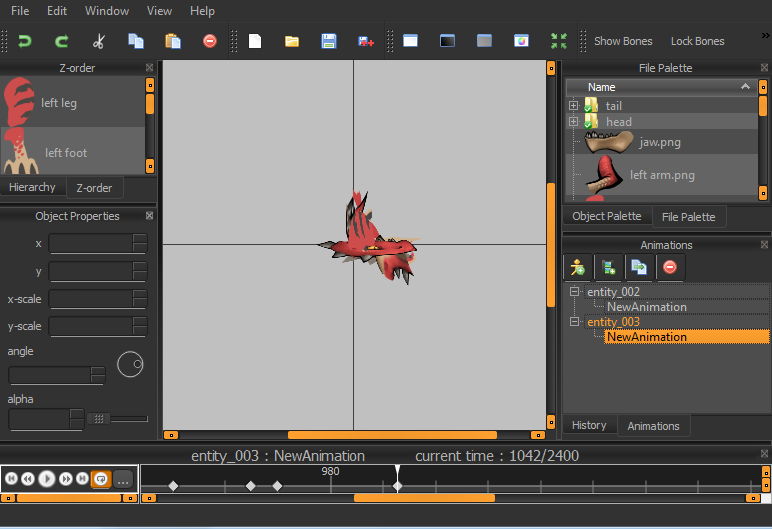Select the left leg sprite in Z-order
772x529 pixels.
click(73, 102)
